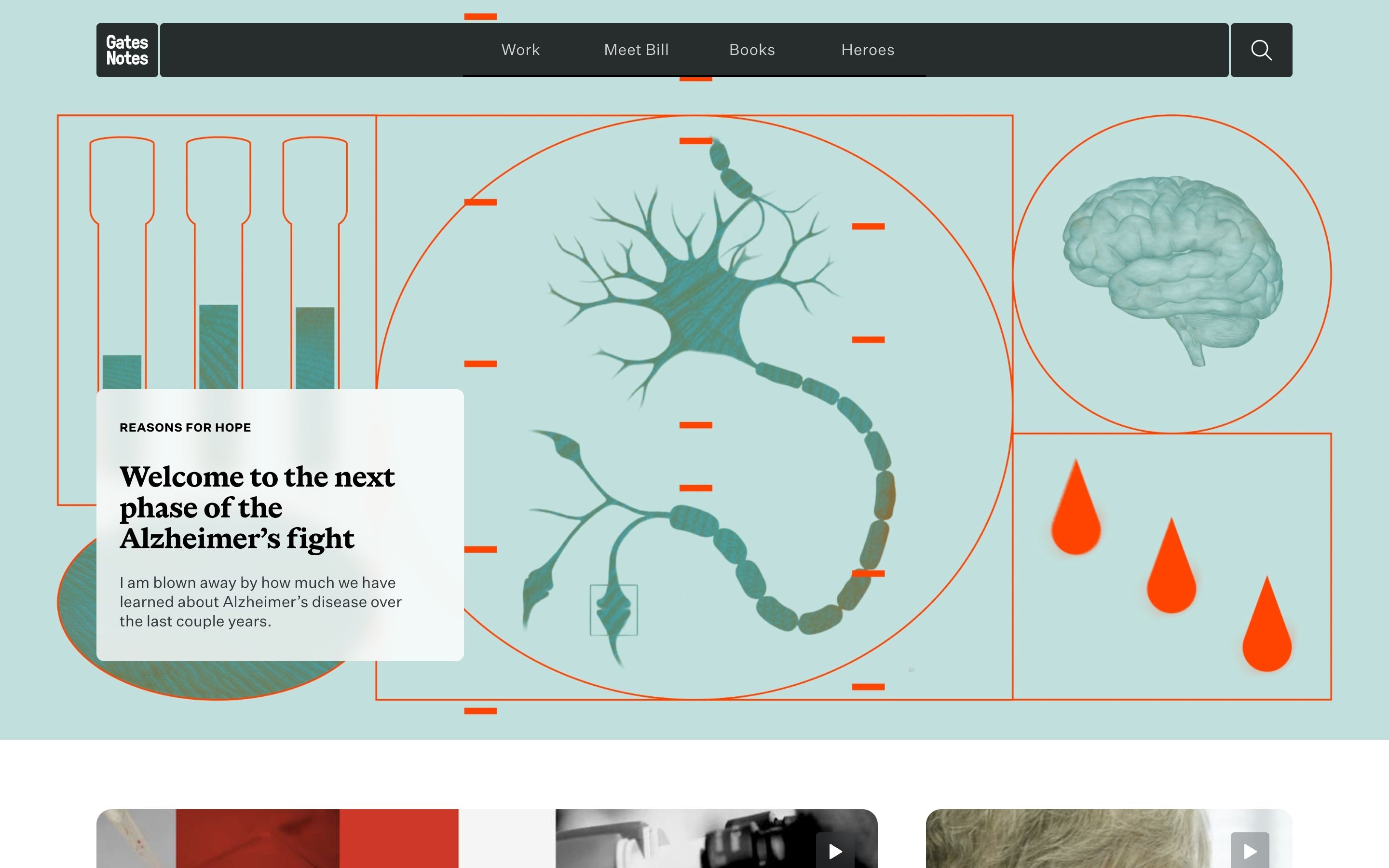
Task: Play the video on the right thumbnail
Action: pos(1250,851)
